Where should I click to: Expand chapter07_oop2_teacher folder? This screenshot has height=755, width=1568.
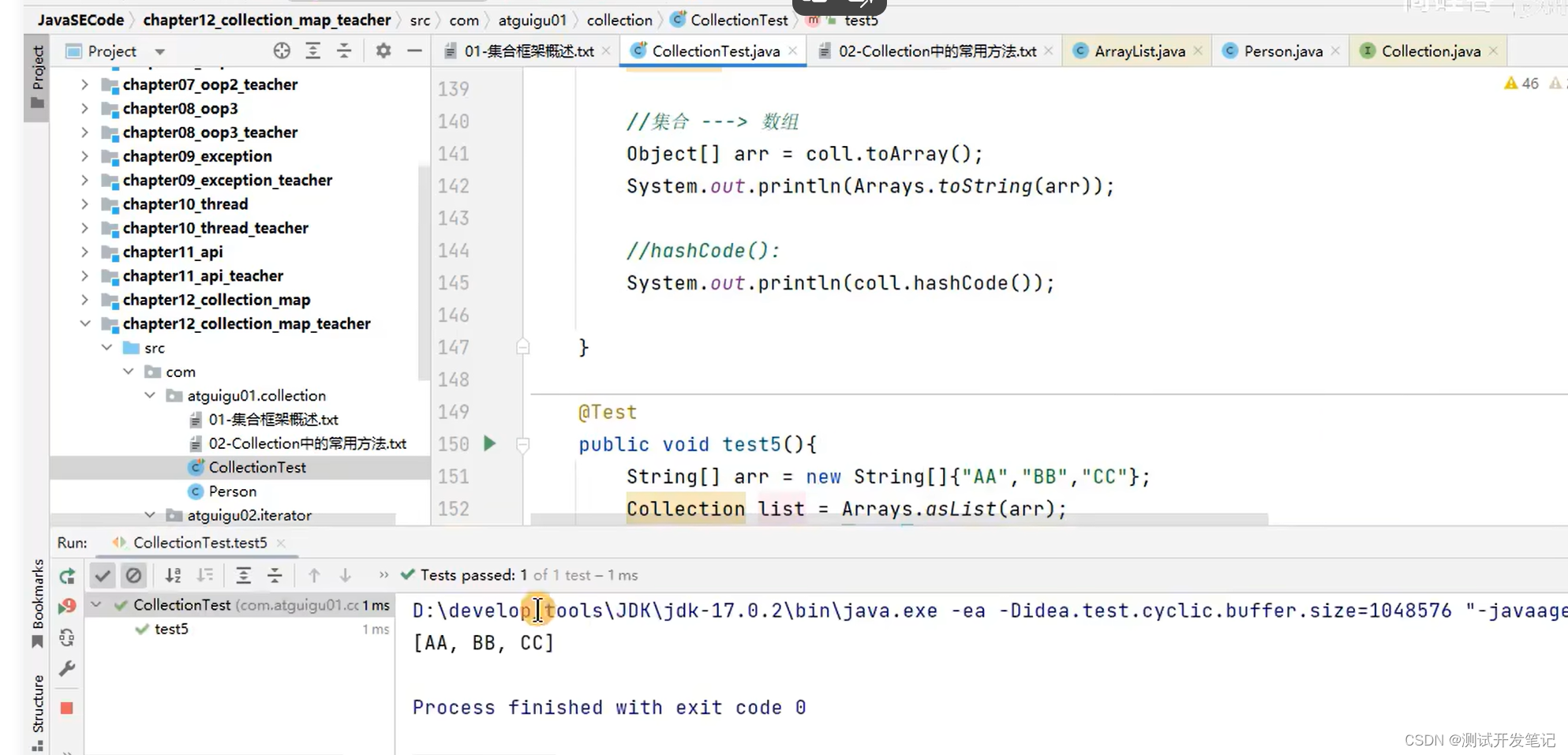point(84,84)
